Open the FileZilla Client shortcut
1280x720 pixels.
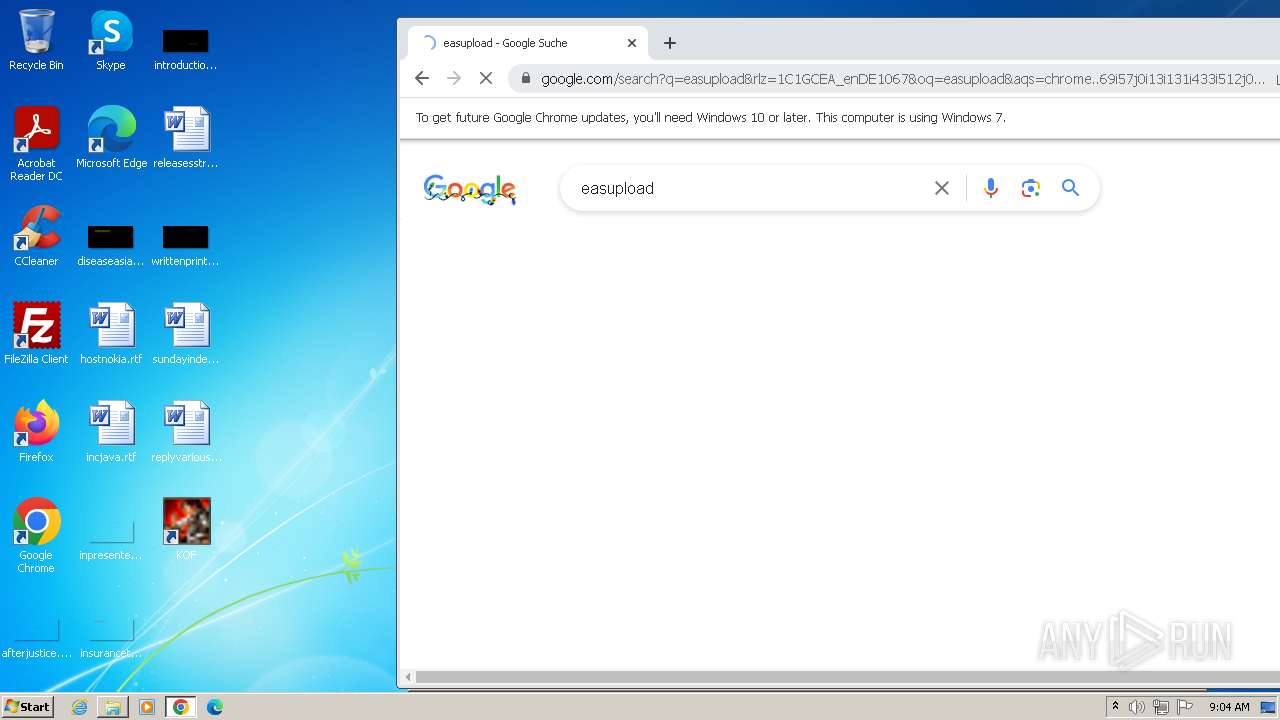36,333
